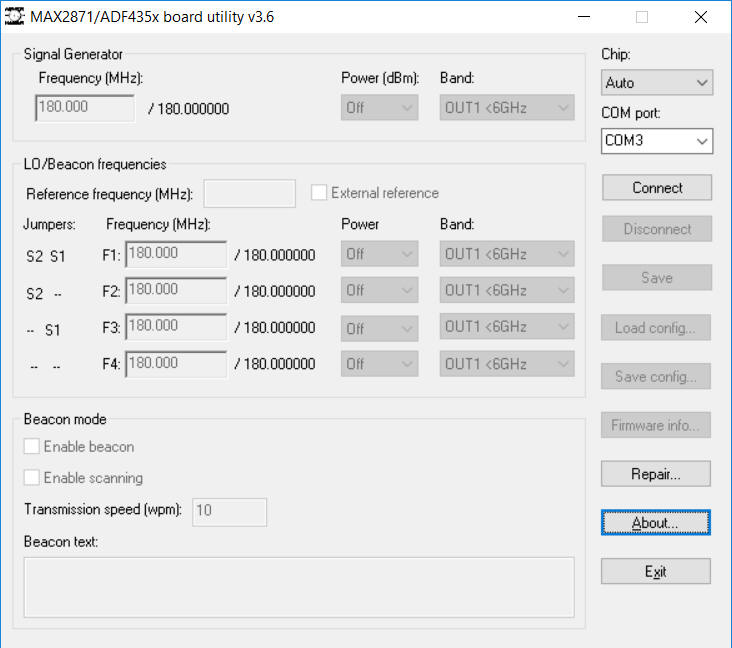
Task: Click the F2 frequency input field
Action: click(176, 290)
